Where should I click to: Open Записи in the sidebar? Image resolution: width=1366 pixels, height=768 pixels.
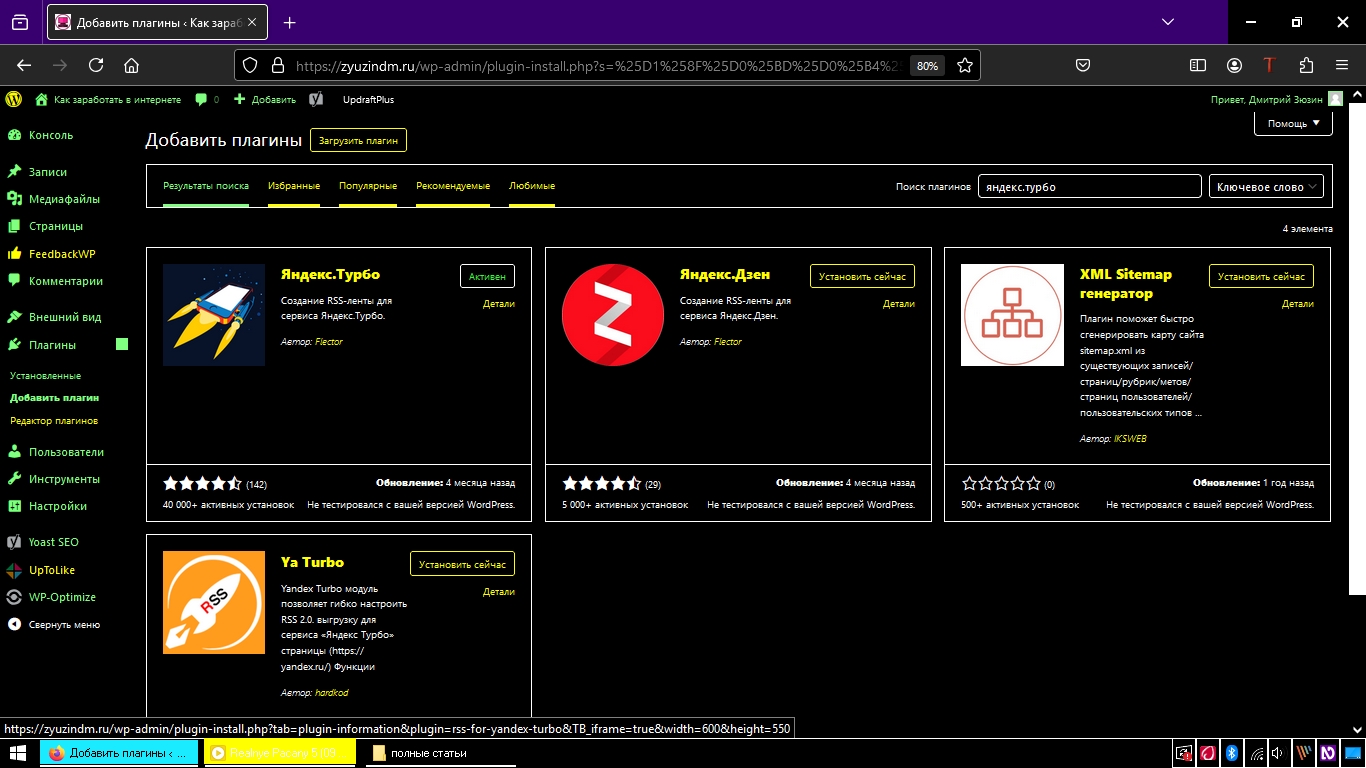47,172
